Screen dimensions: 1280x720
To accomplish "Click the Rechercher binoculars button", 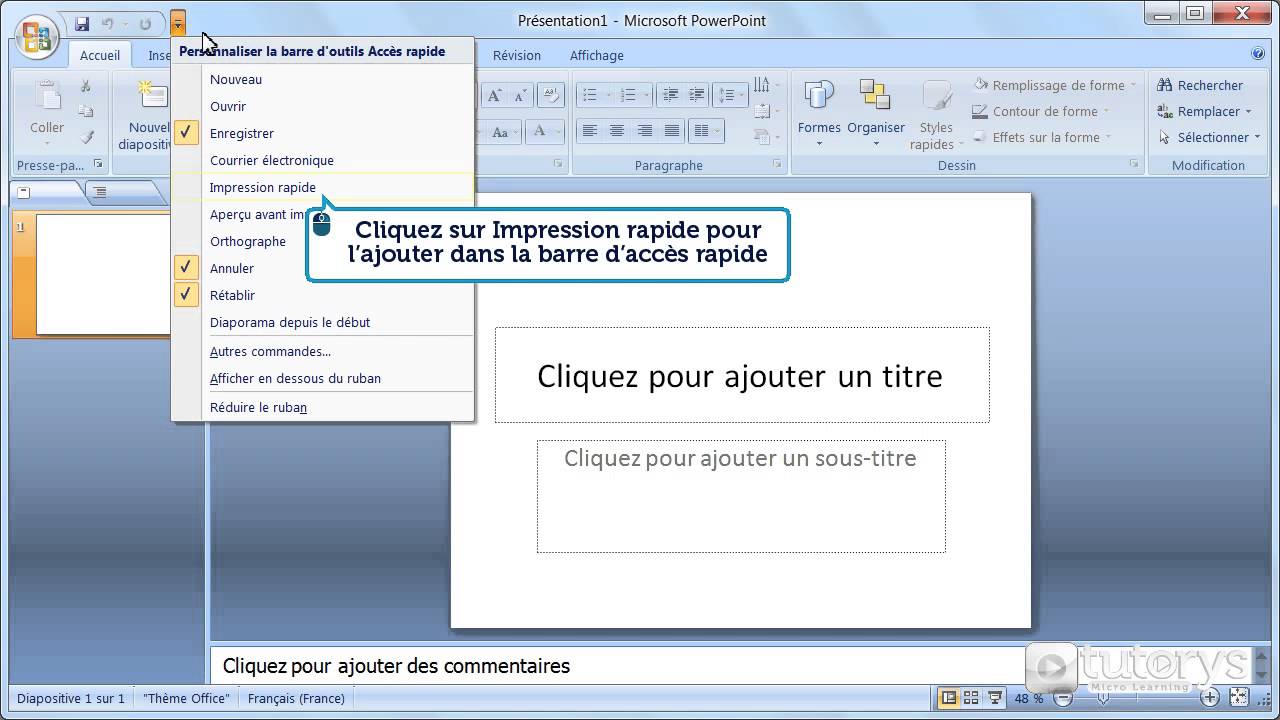I will point(1200,85).
